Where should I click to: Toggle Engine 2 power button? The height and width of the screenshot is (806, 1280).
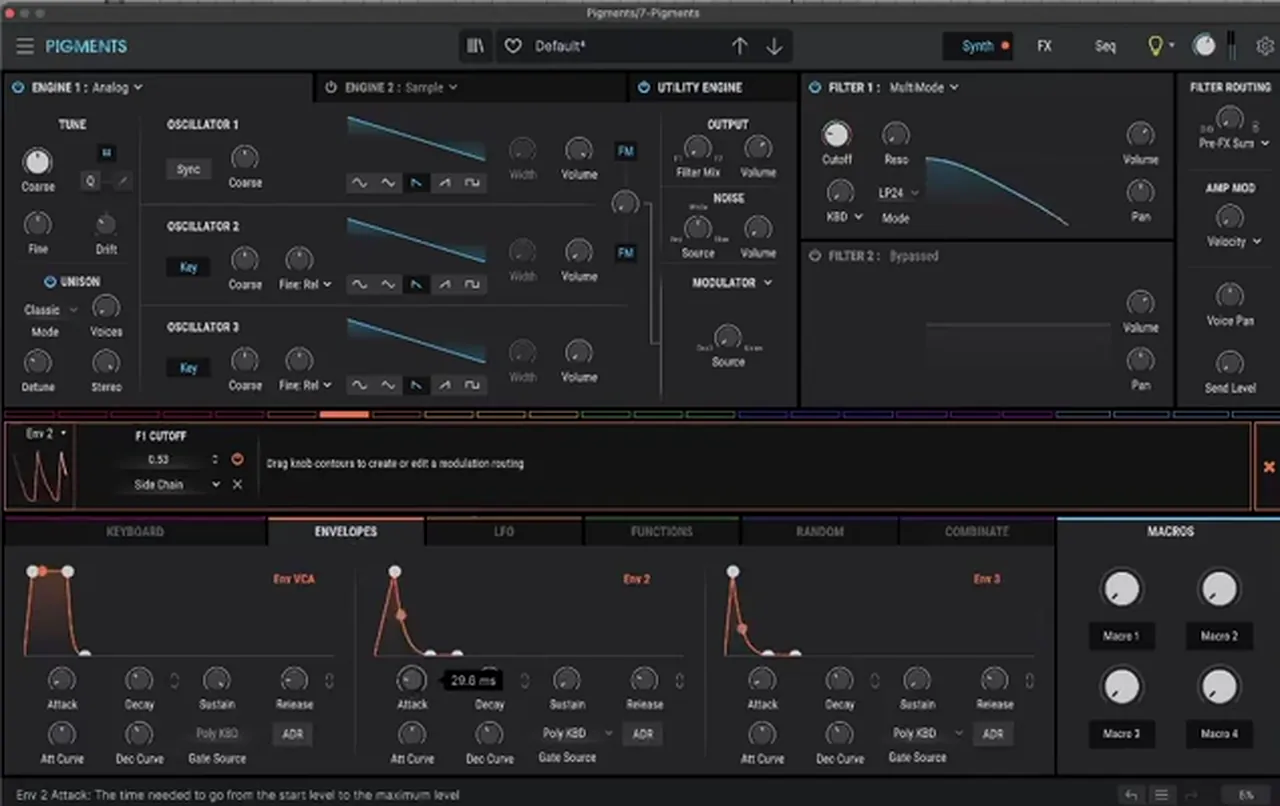(331, 88)
